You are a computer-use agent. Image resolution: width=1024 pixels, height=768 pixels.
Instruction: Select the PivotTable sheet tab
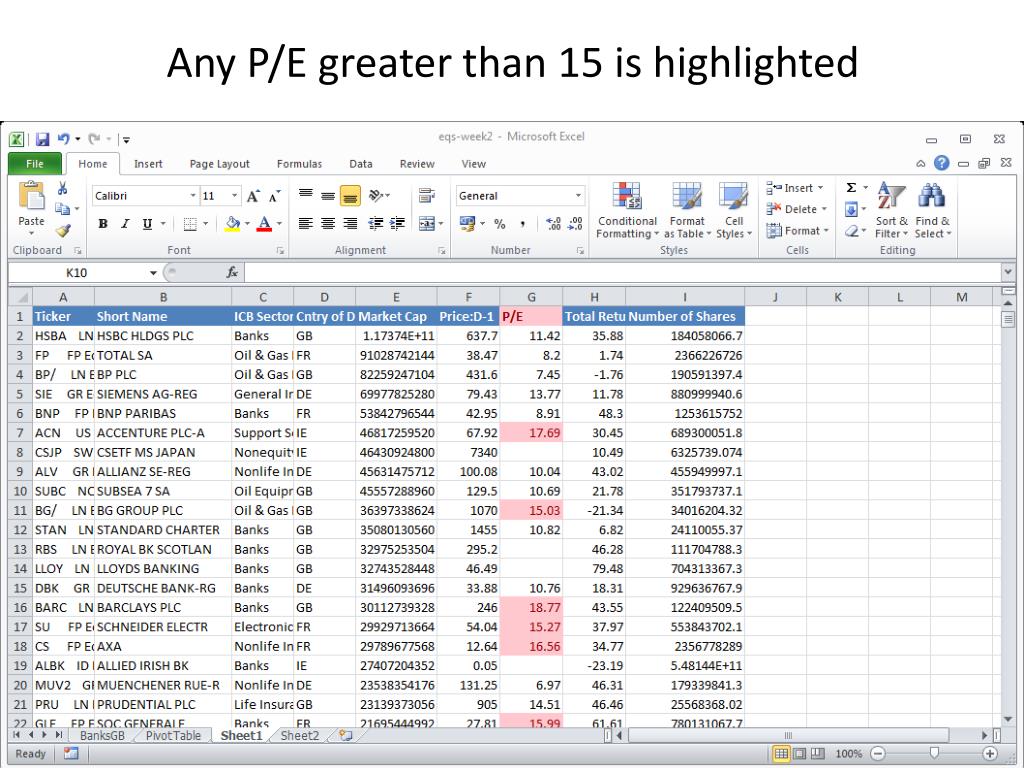173,735
